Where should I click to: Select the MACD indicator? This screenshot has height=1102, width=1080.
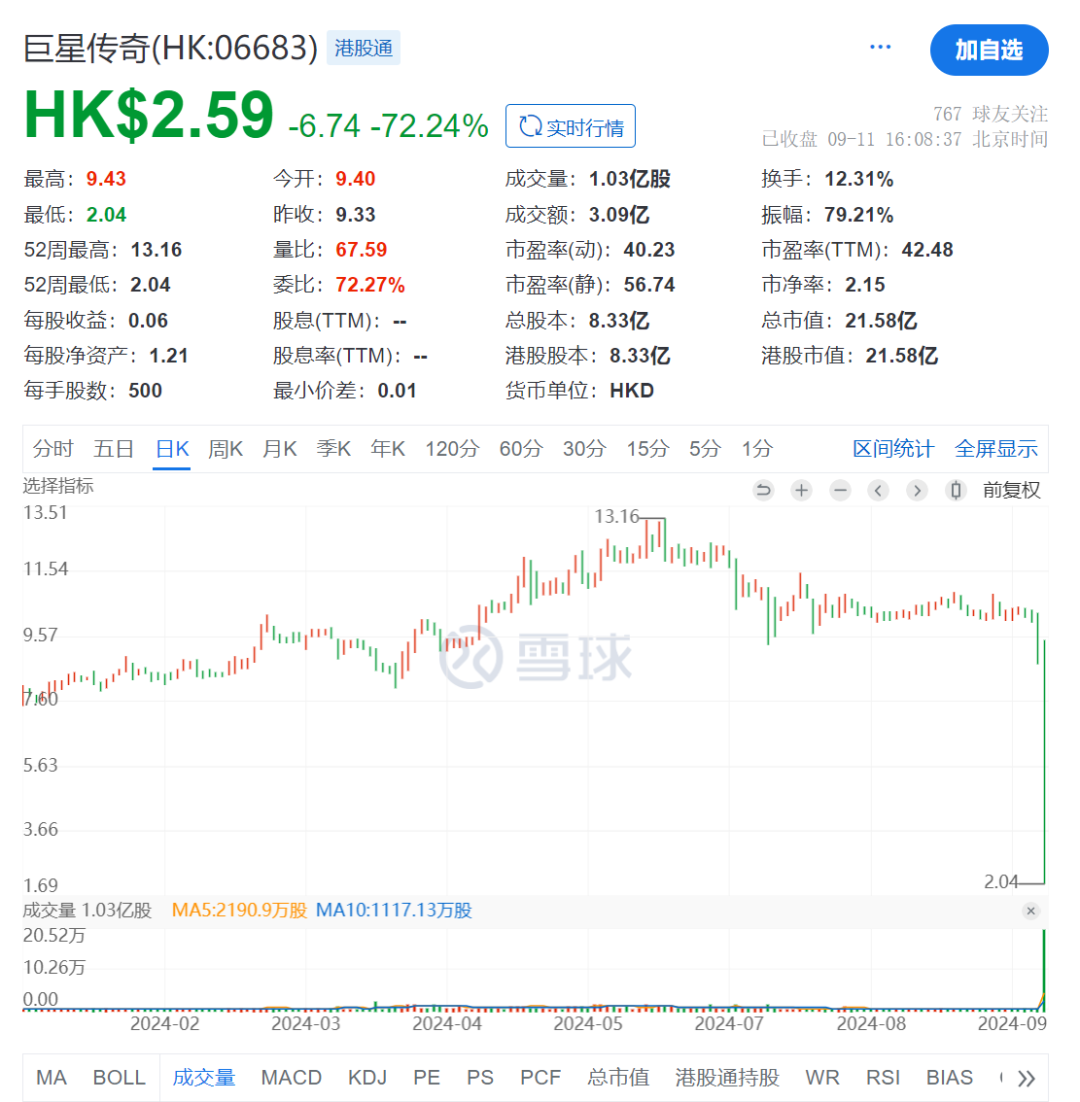pyautogui.click(x=291, y=1077)
